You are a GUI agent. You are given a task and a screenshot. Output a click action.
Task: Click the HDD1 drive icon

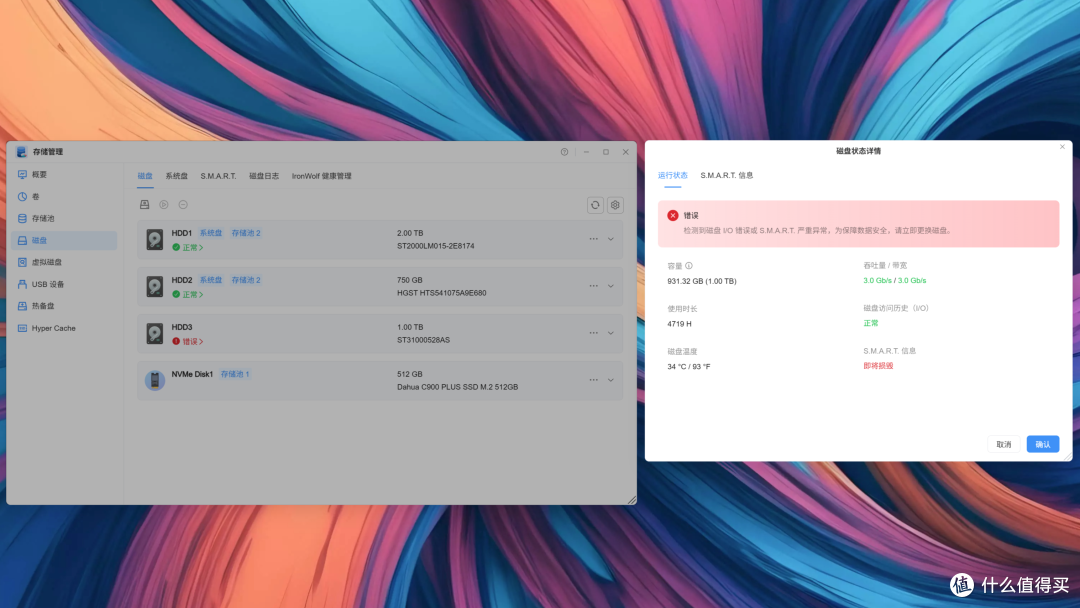154,239
